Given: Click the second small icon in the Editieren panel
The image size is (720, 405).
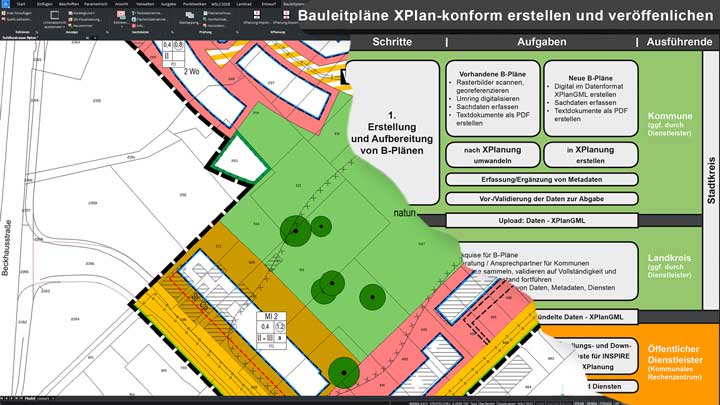Looking at the screenshot, I should pyautogui.click(x=3, y=19).
